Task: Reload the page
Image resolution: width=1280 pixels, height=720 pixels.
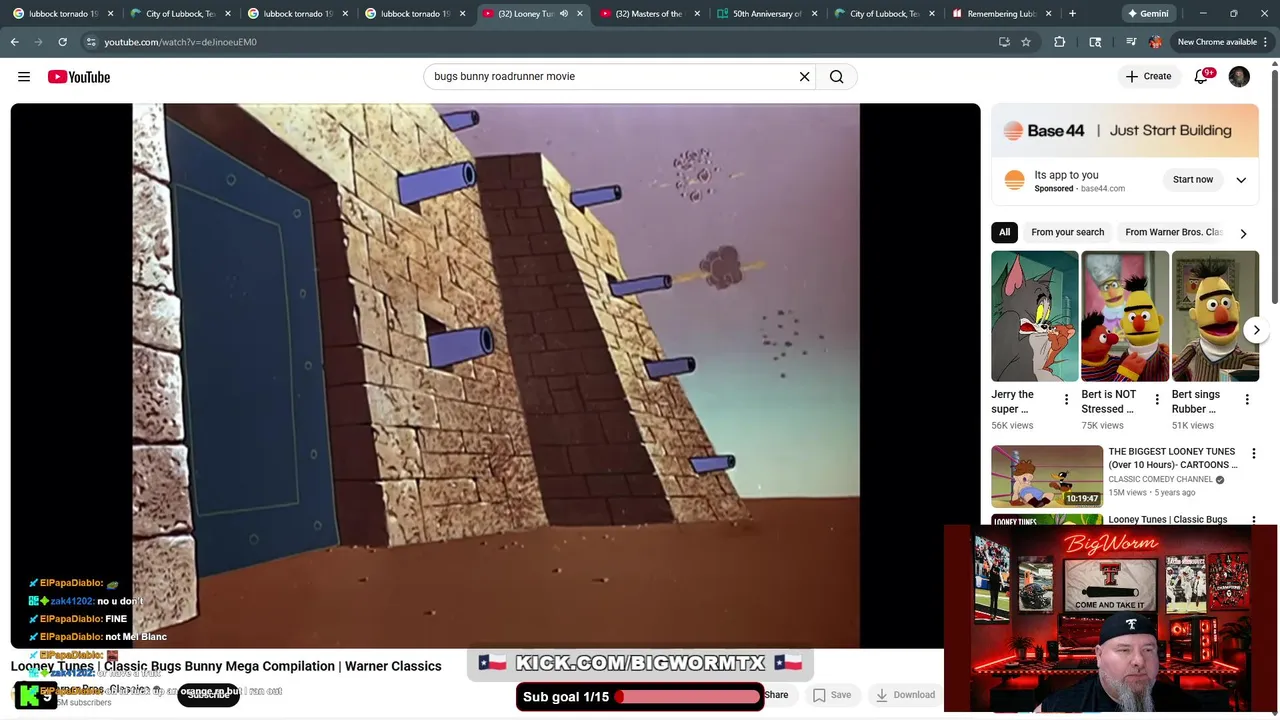Action: click(x=62, y=42)
